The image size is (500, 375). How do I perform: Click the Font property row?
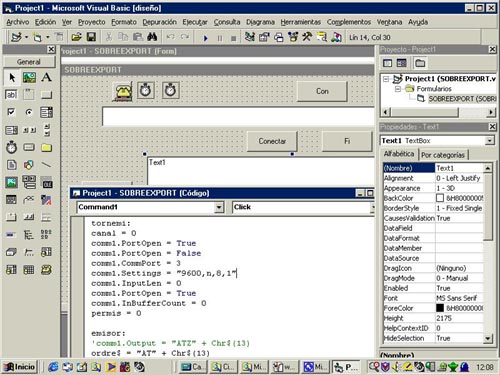click(433, 298)
